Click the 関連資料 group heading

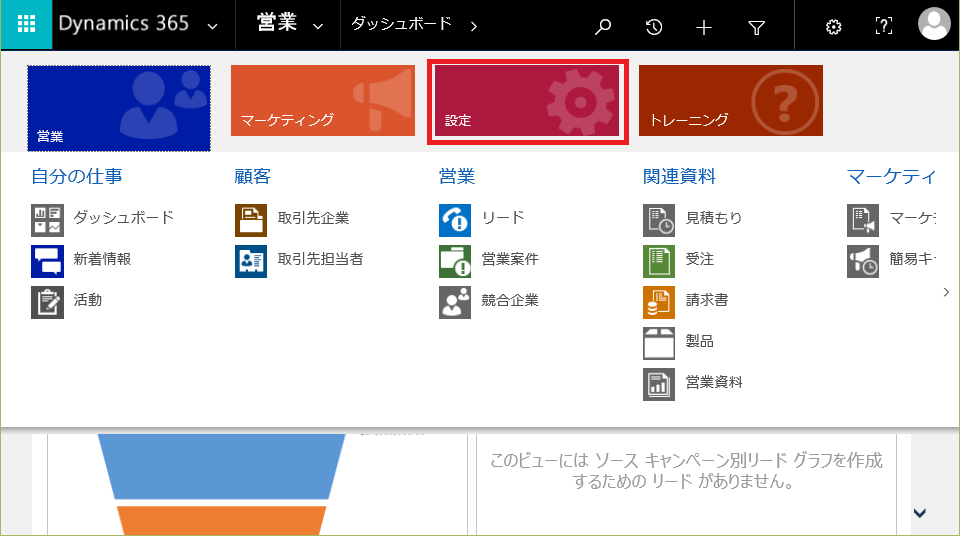click(x=679, y=176)
